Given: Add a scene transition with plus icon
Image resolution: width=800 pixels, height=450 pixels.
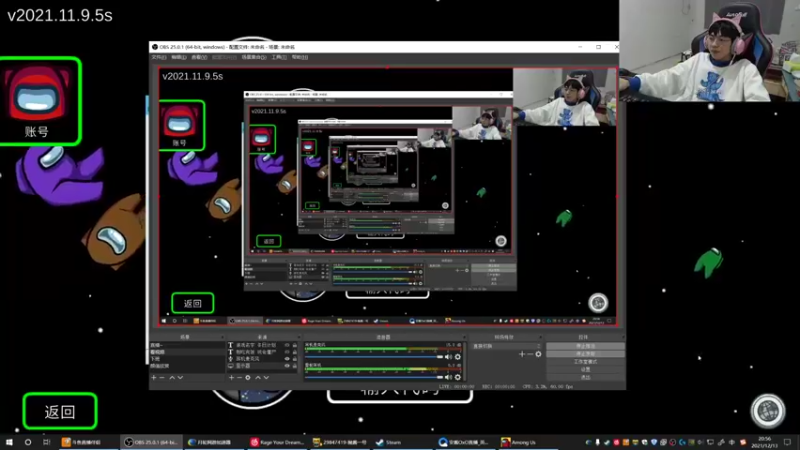Looking at the screenshot, I should tap(522, 354).
